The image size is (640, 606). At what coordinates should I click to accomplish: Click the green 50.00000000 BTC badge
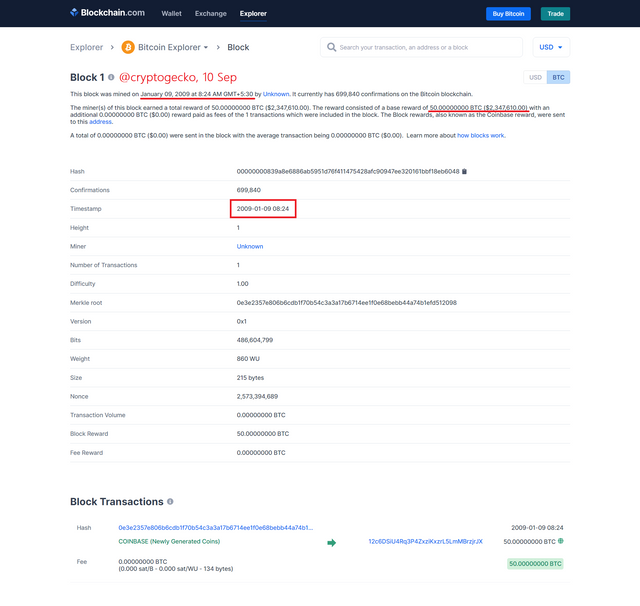click(x=535, y=564)
